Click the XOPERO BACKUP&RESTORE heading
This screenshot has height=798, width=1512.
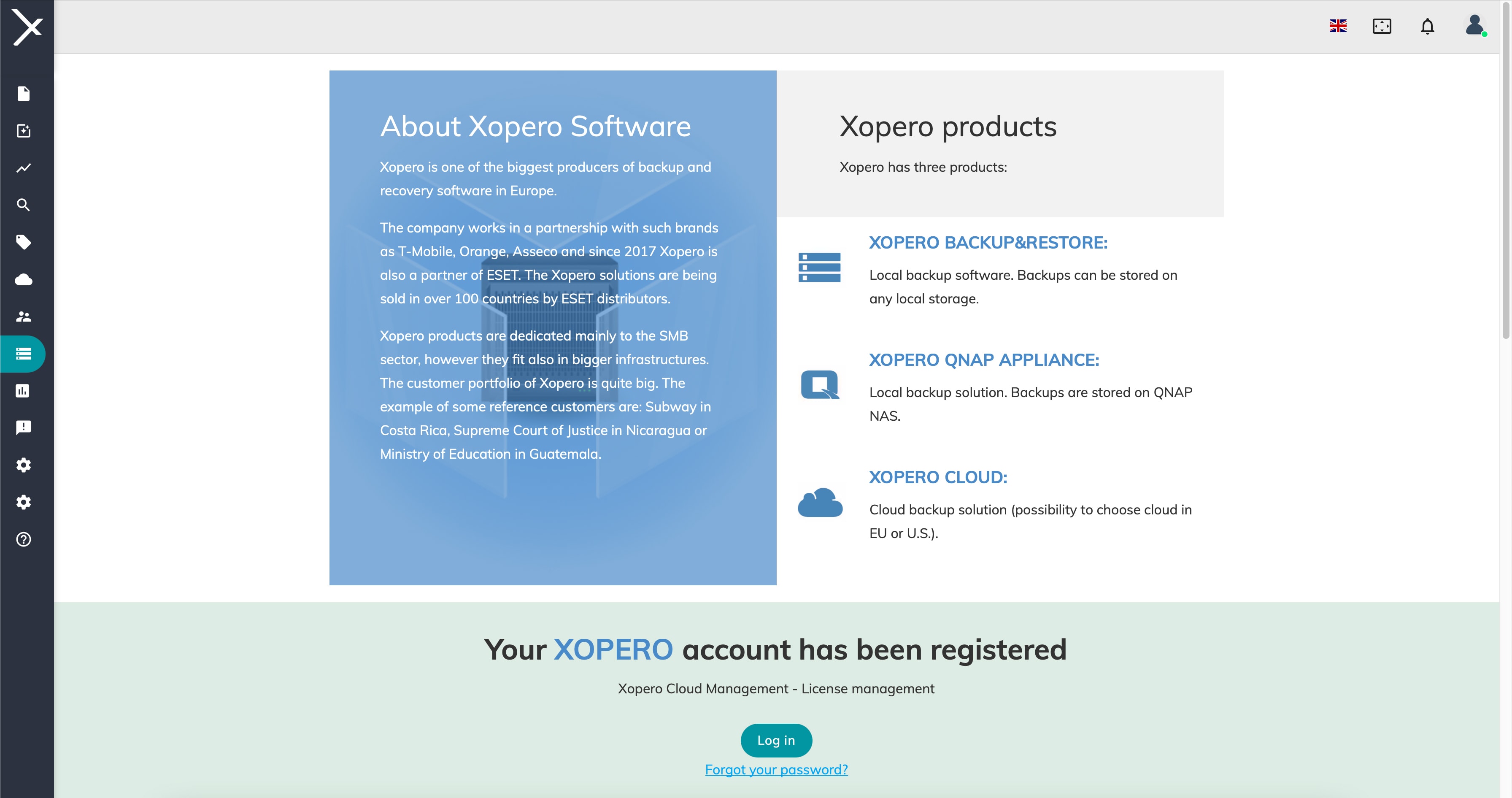988,243
